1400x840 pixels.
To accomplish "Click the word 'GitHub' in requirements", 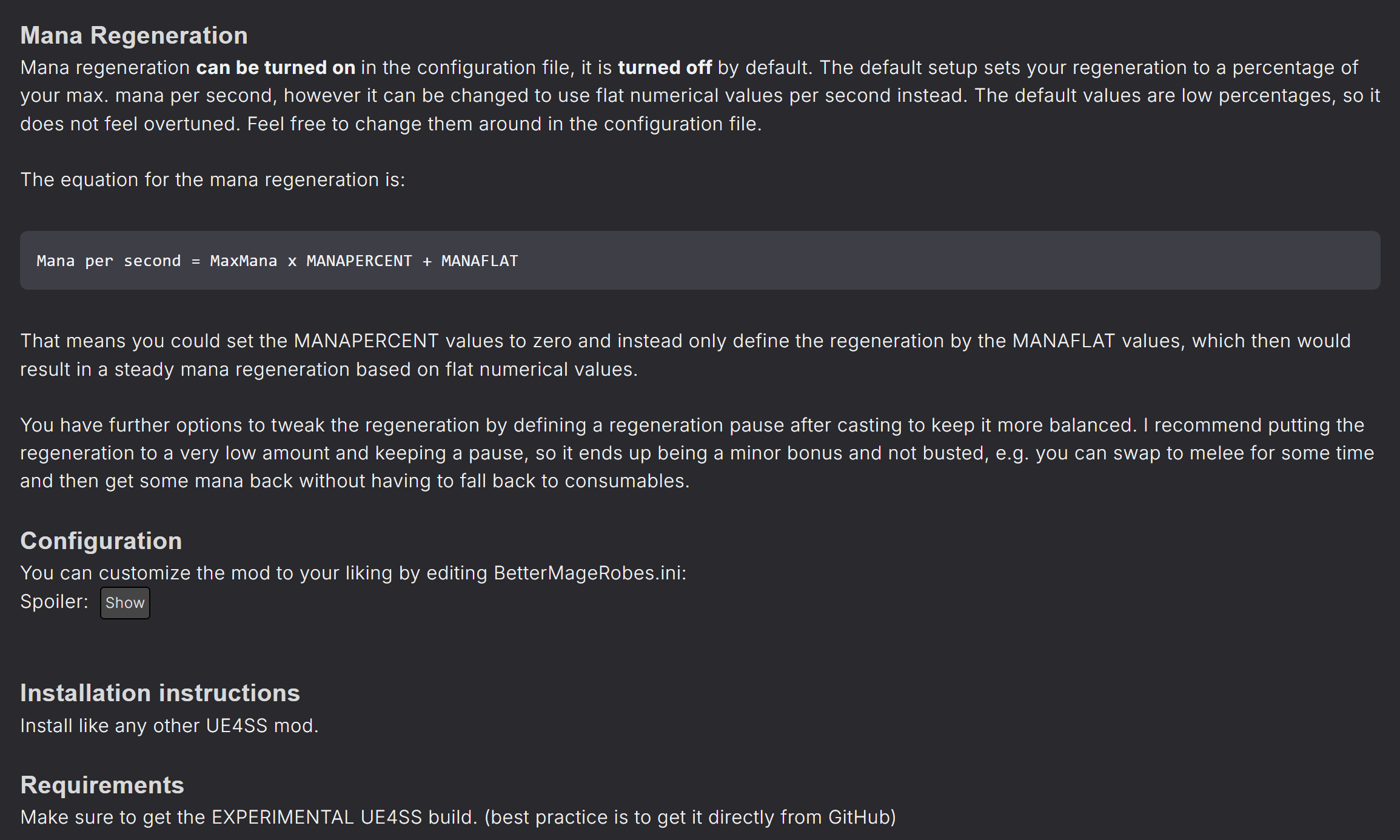I will (x=859, y=817).
